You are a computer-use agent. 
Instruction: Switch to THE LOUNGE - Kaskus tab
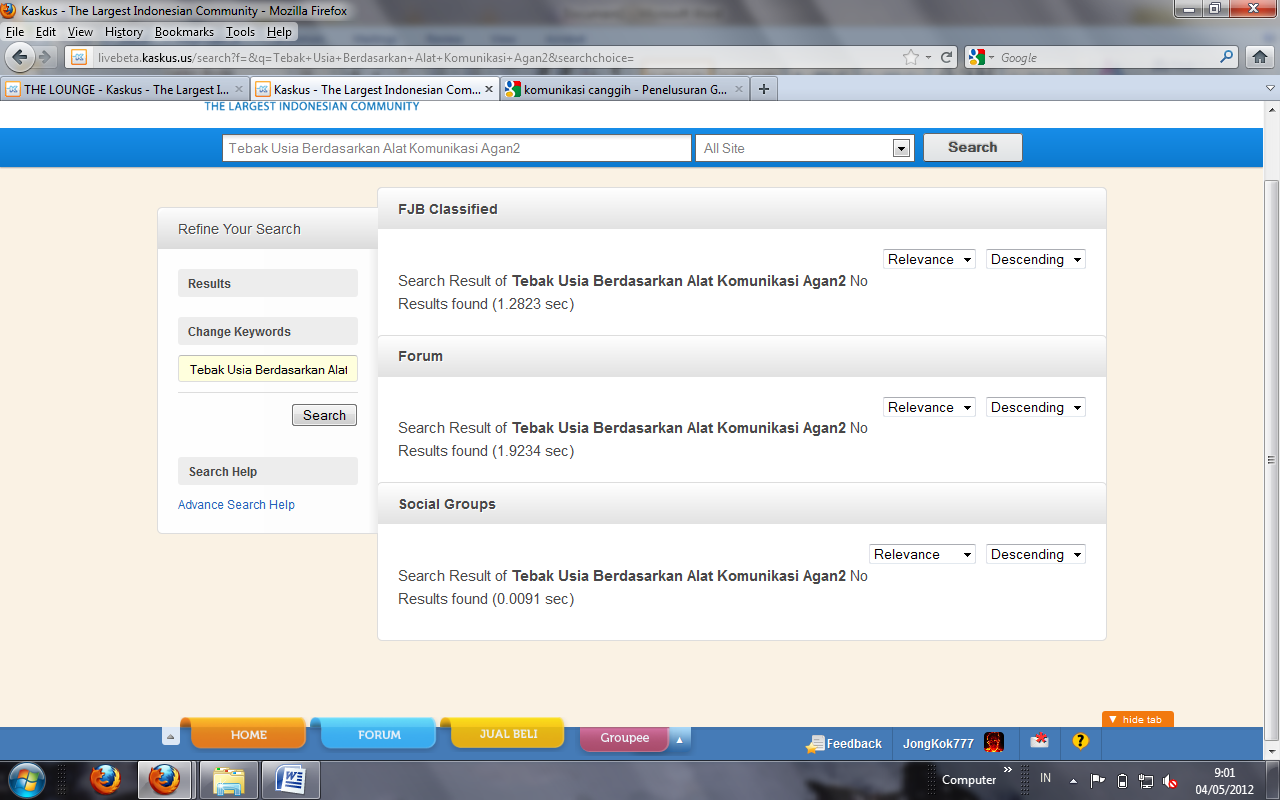click(x=125, y=89)
